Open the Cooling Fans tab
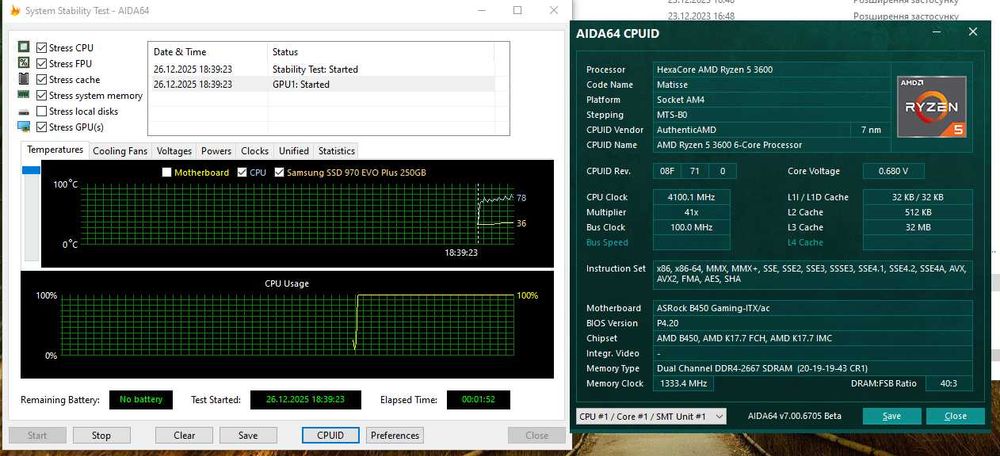Viewport: 1000px width, 456px height. tap(120, 151)
